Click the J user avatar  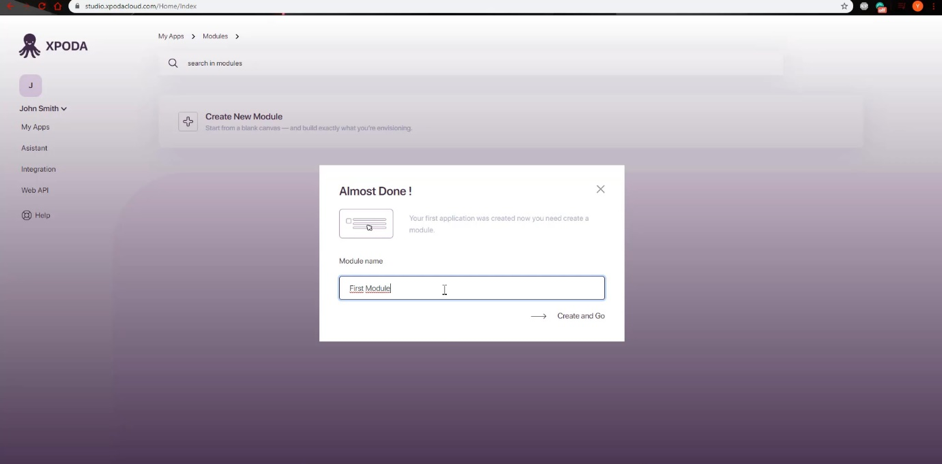[x=31, y=85]
